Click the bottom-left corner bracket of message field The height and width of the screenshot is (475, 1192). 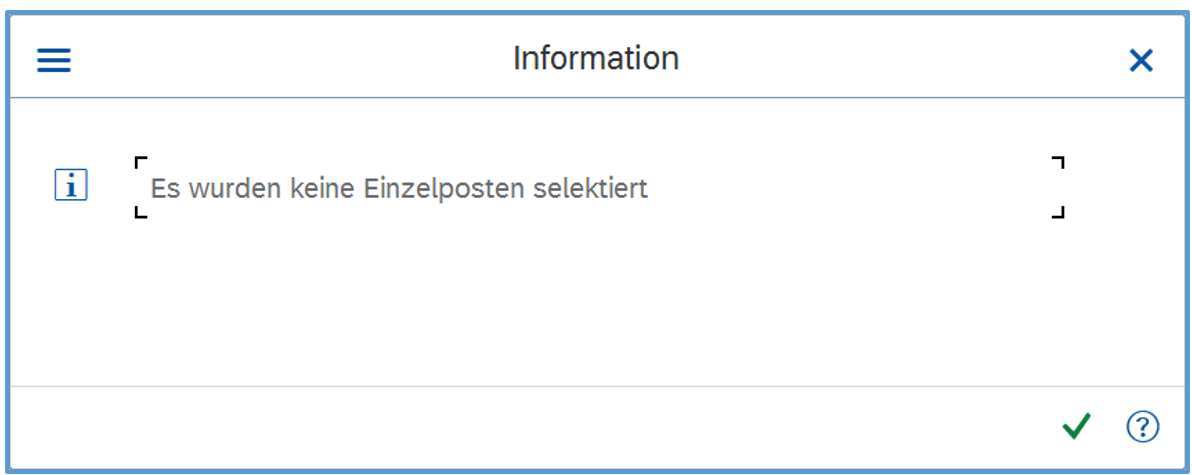pos(140,213)
